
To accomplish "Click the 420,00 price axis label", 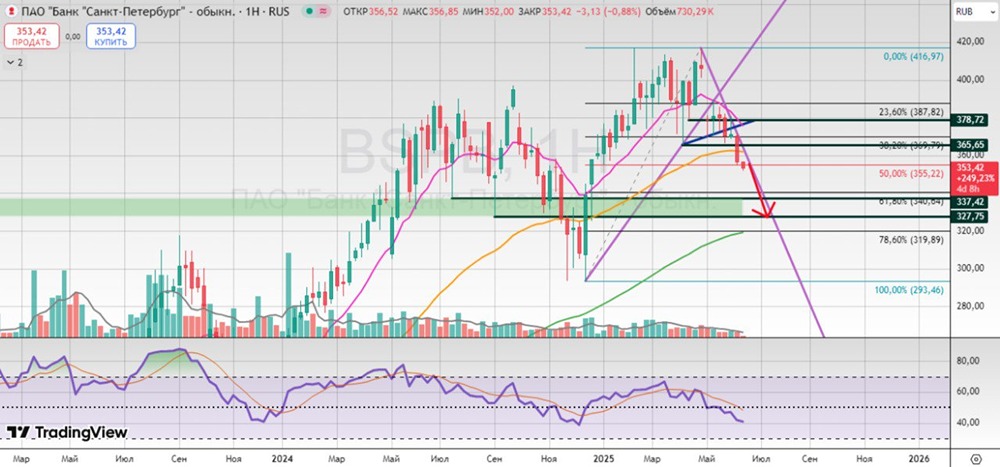I will (973, 42).
